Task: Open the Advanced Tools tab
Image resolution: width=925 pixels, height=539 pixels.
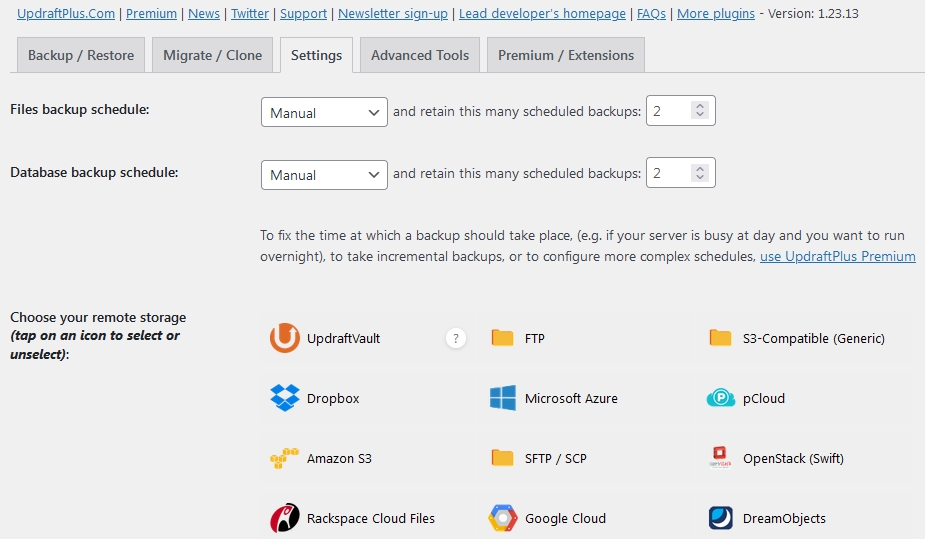Action: coord(420,55)
